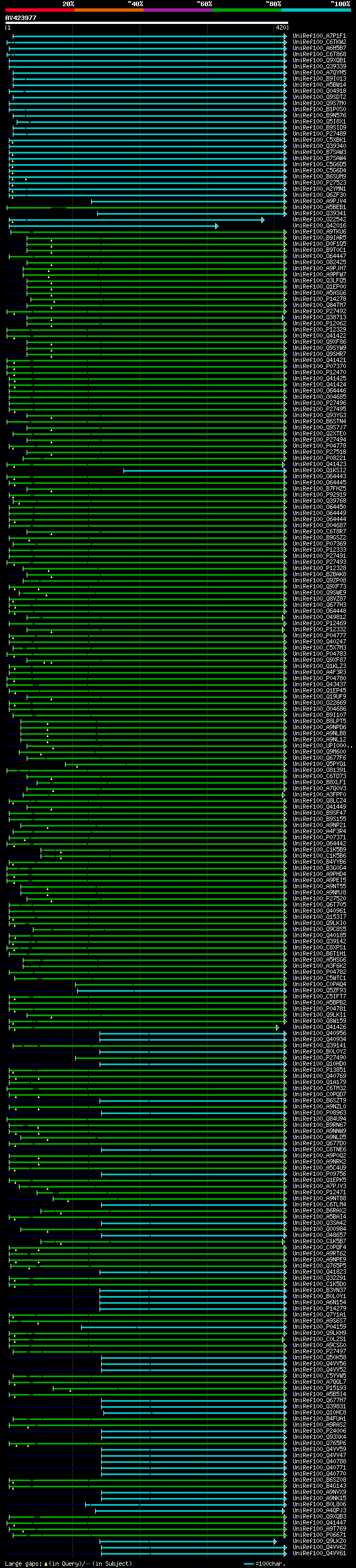Screen dimensions: 356x1568
Task: Select the UniRef100_B4G143 label
Action: (x=319, y=1486)
